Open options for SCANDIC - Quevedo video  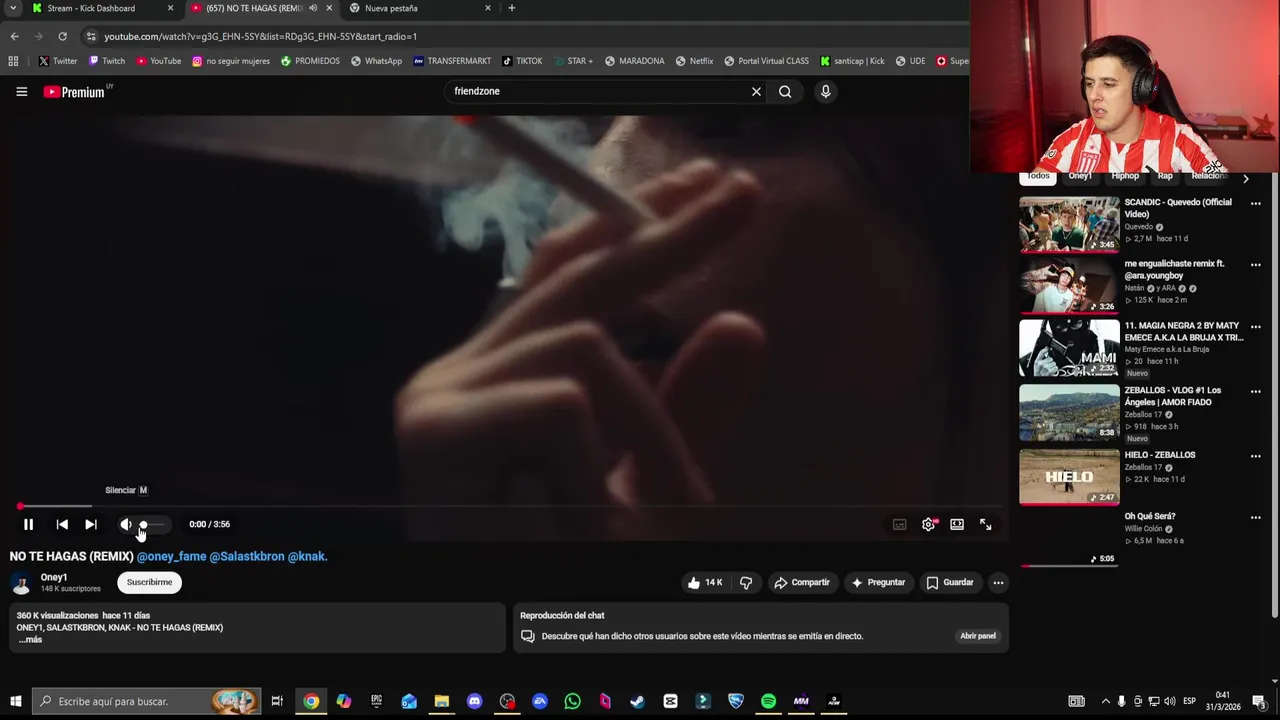pos(1256,203)
